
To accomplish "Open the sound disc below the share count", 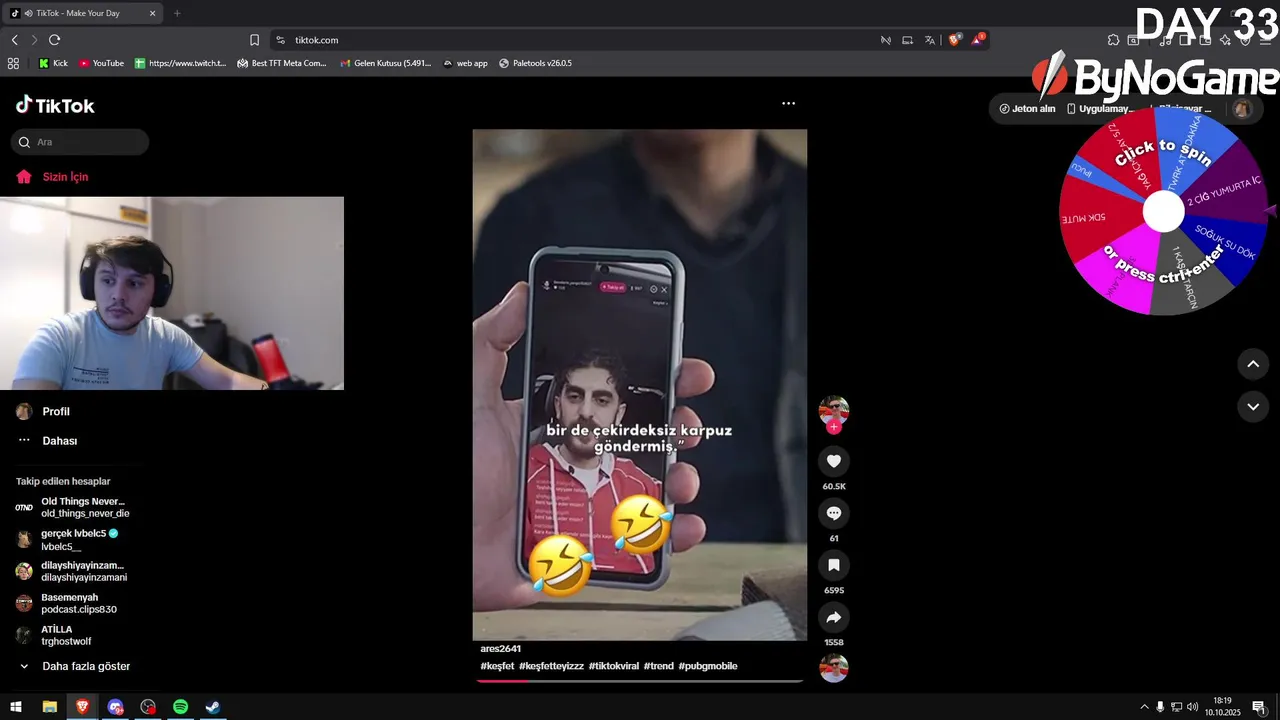I will 834,668.
